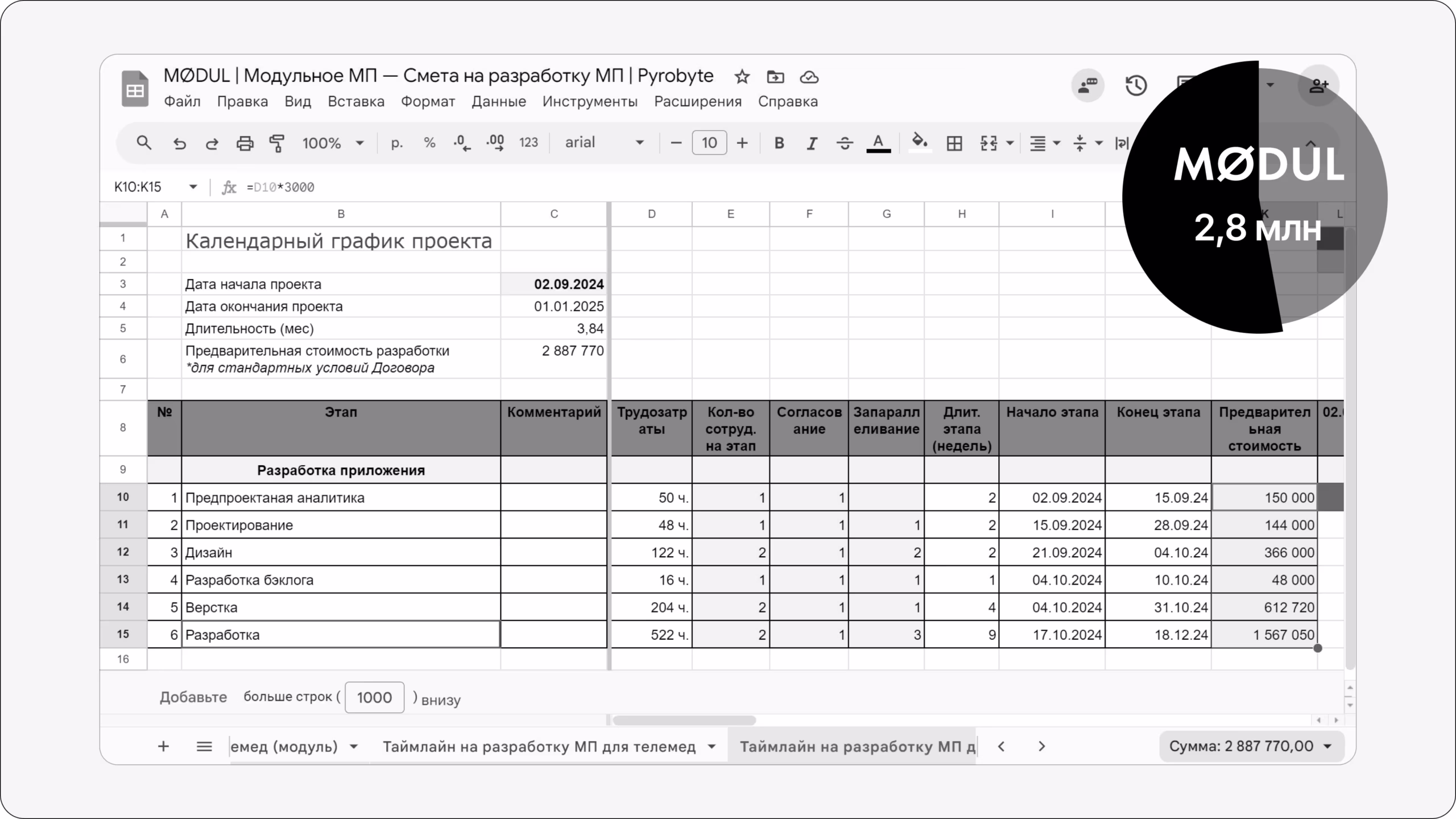This screenshot has width=1456, height=819.
Task: Open the all sheets list
Action: click(x=204, y=746)
